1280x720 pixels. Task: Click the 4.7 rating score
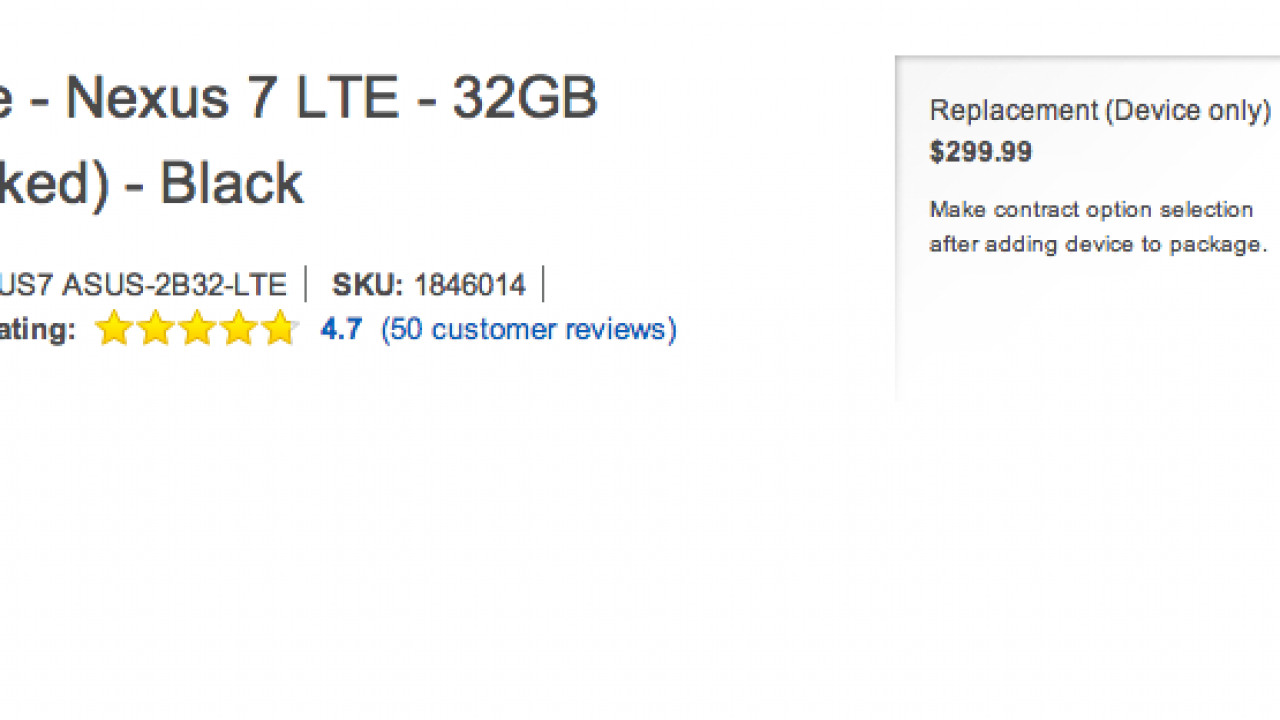coord(341,329)
